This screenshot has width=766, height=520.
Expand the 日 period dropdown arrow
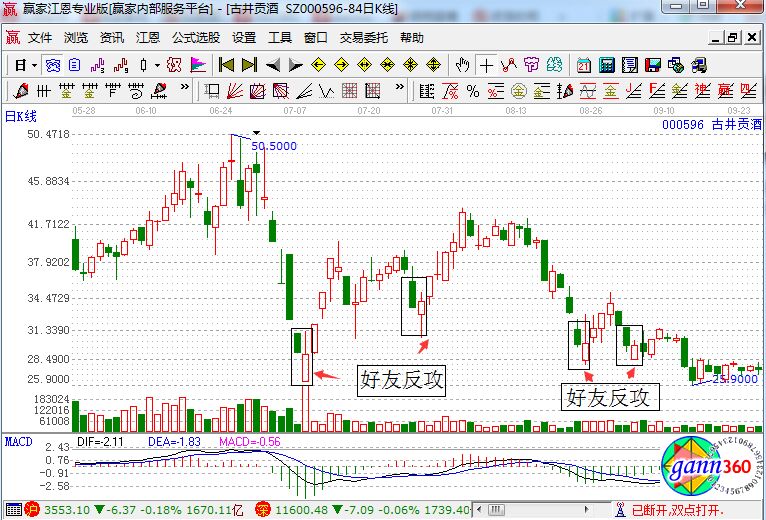coord(34,65)
